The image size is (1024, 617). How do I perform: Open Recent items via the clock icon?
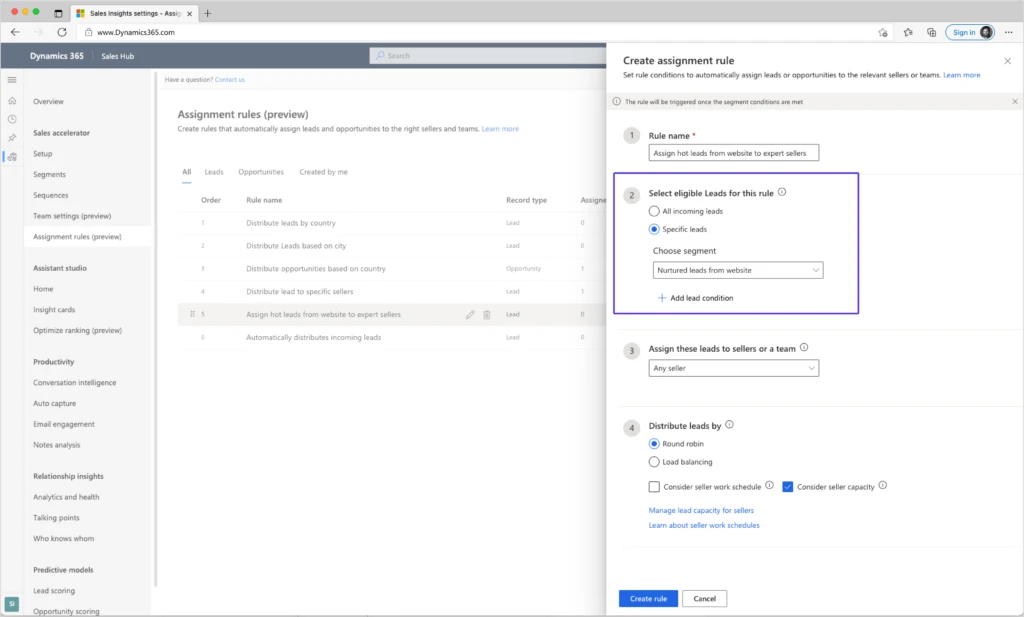pyautogui.click(x=11, y=118)
